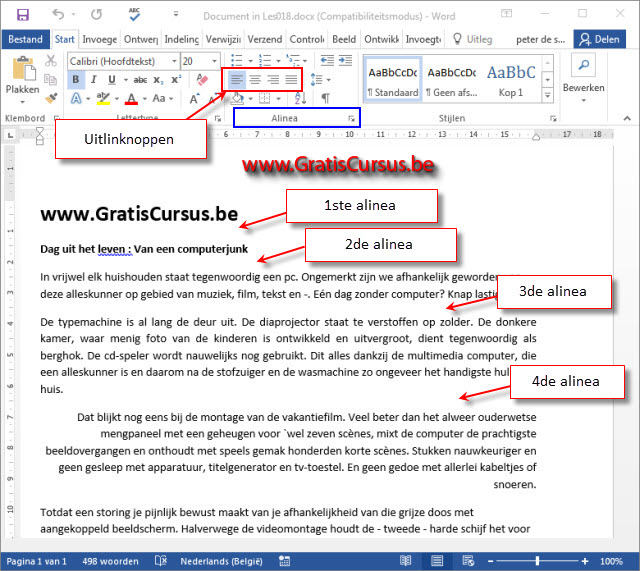Click the 498 woorden word count
The image size is (640, 571).
coord(110,561)
